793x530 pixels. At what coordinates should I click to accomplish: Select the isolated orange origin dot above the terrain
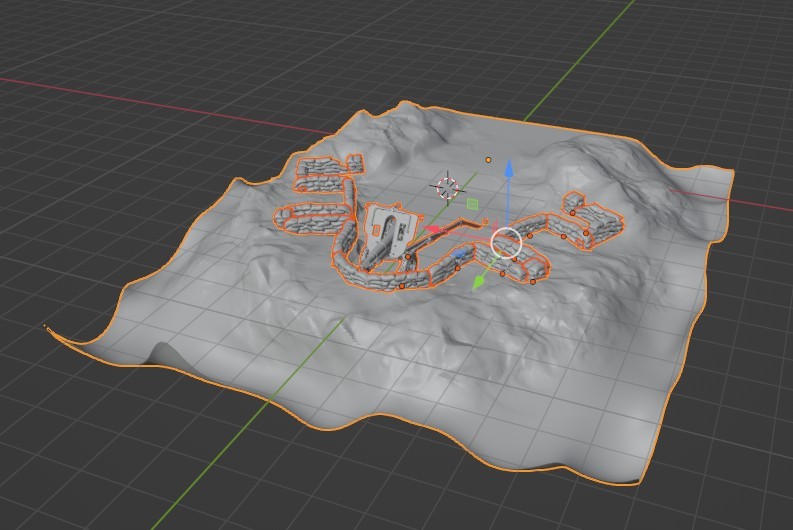pyautogui.click(x=488, y=160)
